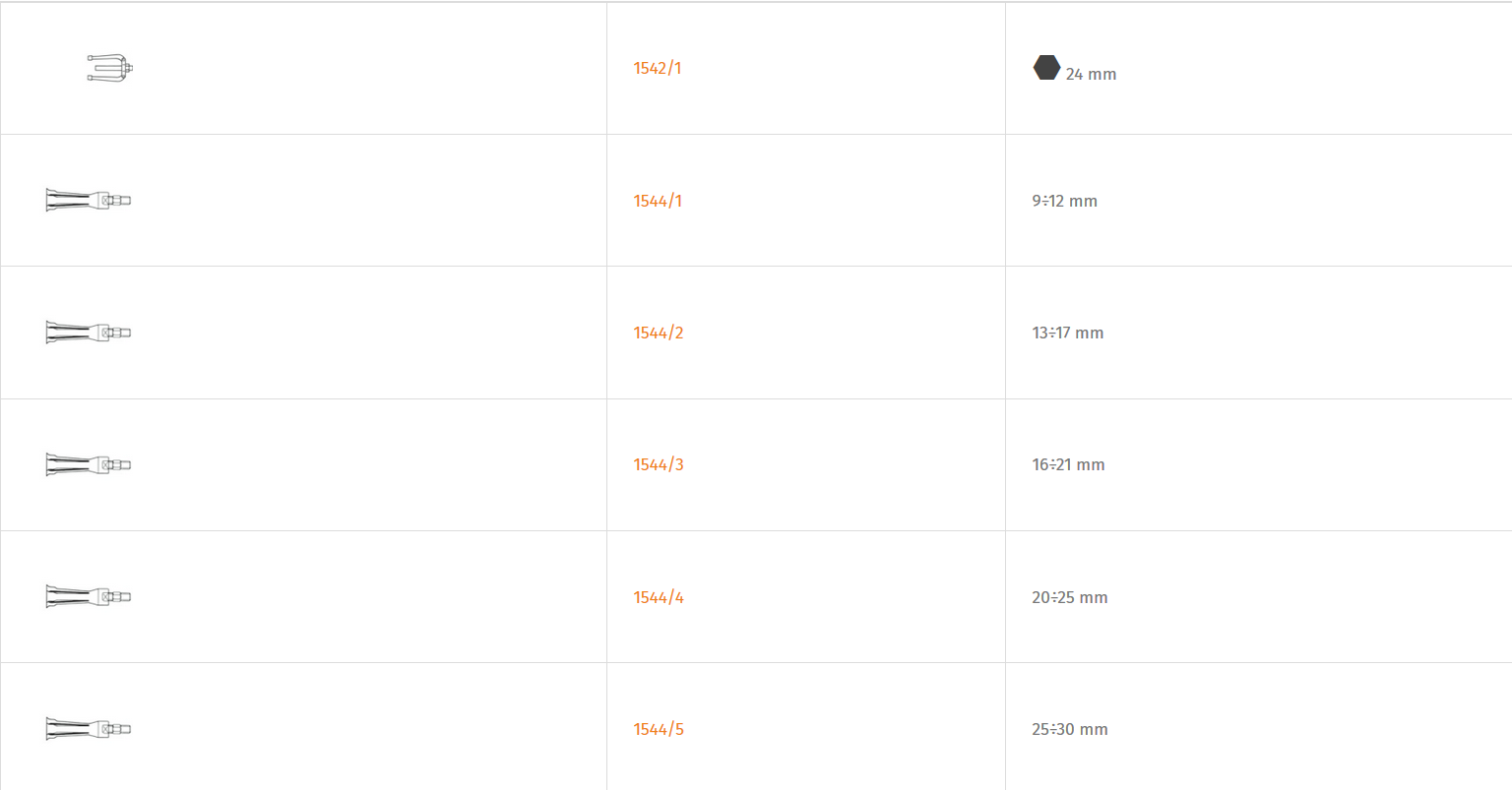This screenshot has width=1512, height=790.
Task: Click the 1544/4 row's tool illustration
Action: 89,596
